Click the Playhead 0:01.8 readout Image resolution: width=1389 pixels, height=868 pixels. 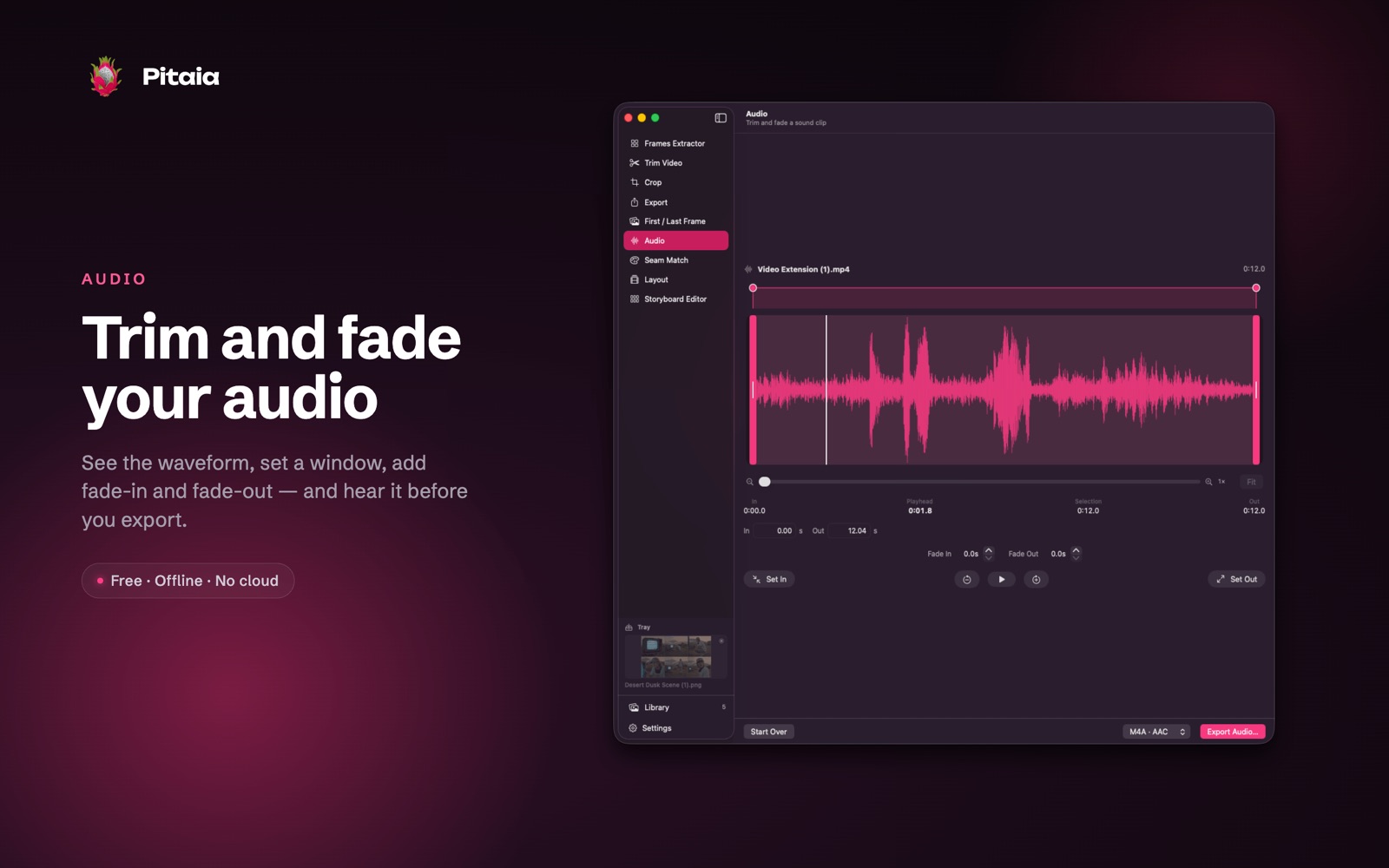(x=920, y=507)
